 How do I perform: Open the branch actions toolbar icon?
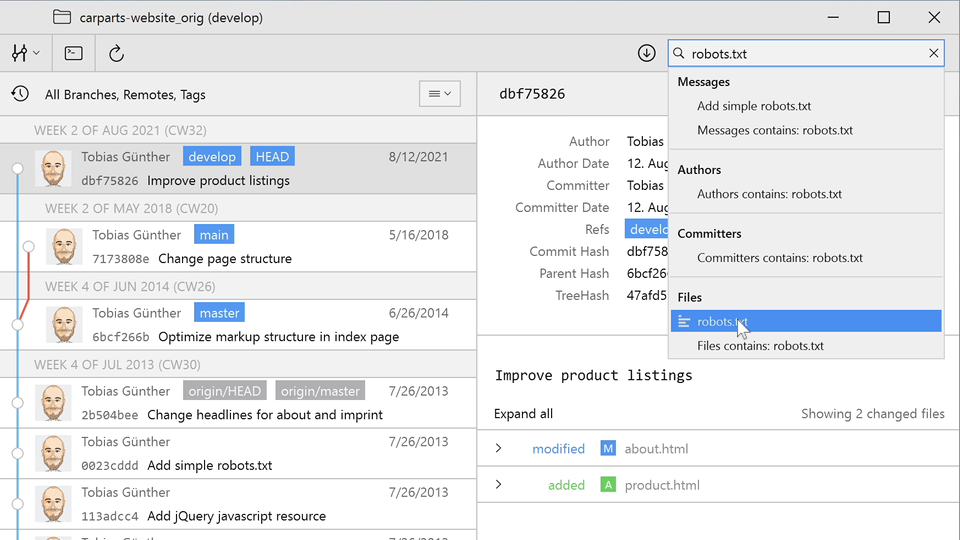coord(25,53)
